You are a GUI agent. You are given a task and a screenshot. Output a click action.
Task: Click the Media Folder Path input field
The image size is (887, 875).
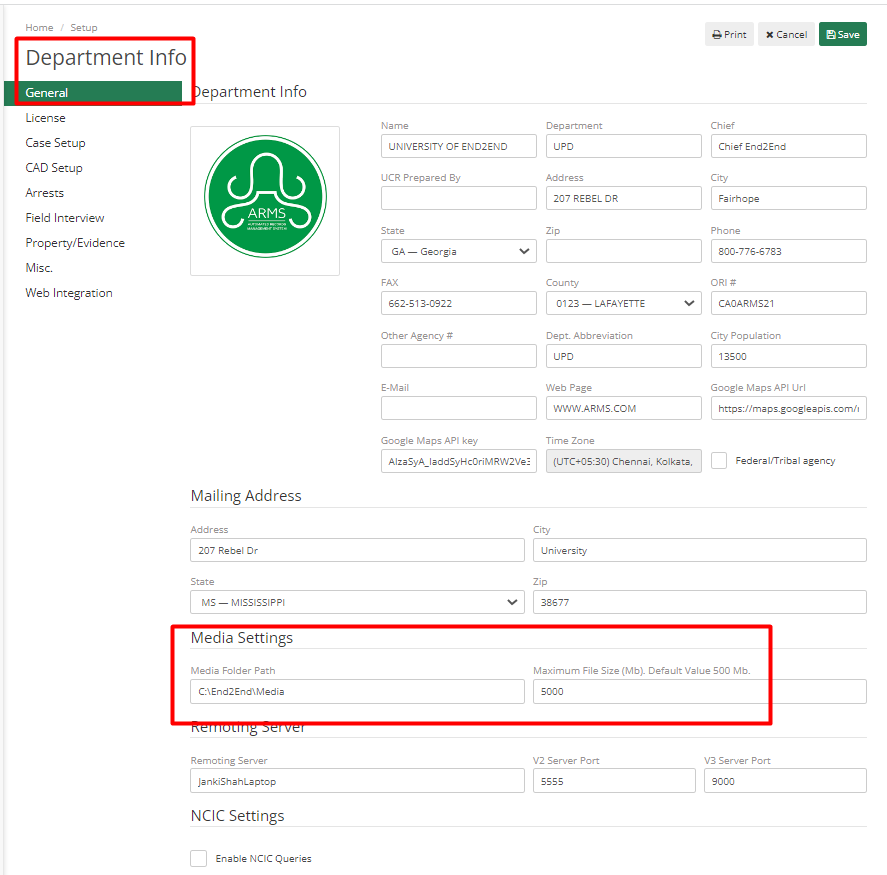357,691
